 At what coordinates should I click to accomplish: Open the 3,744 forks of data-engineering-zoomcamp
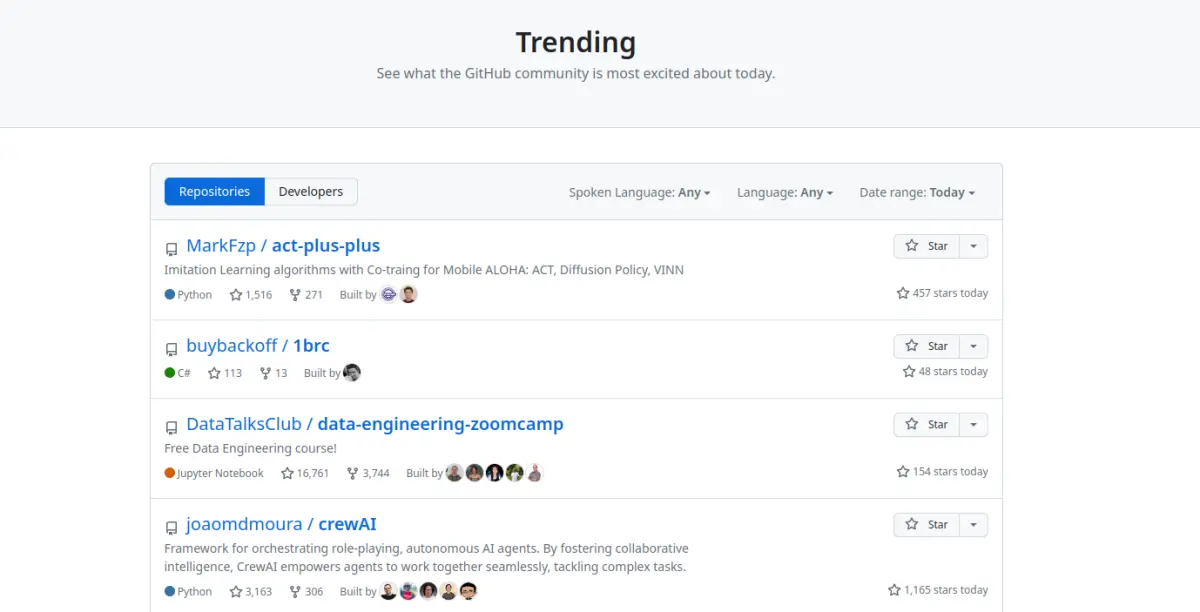pos(368,473)
